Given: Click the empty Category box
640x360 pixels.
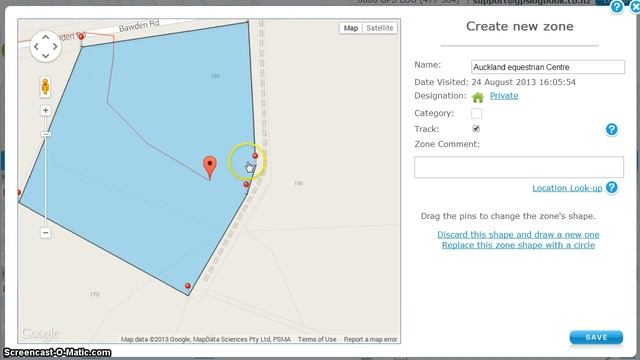Looking at the screenshot, I should point(476,113).
